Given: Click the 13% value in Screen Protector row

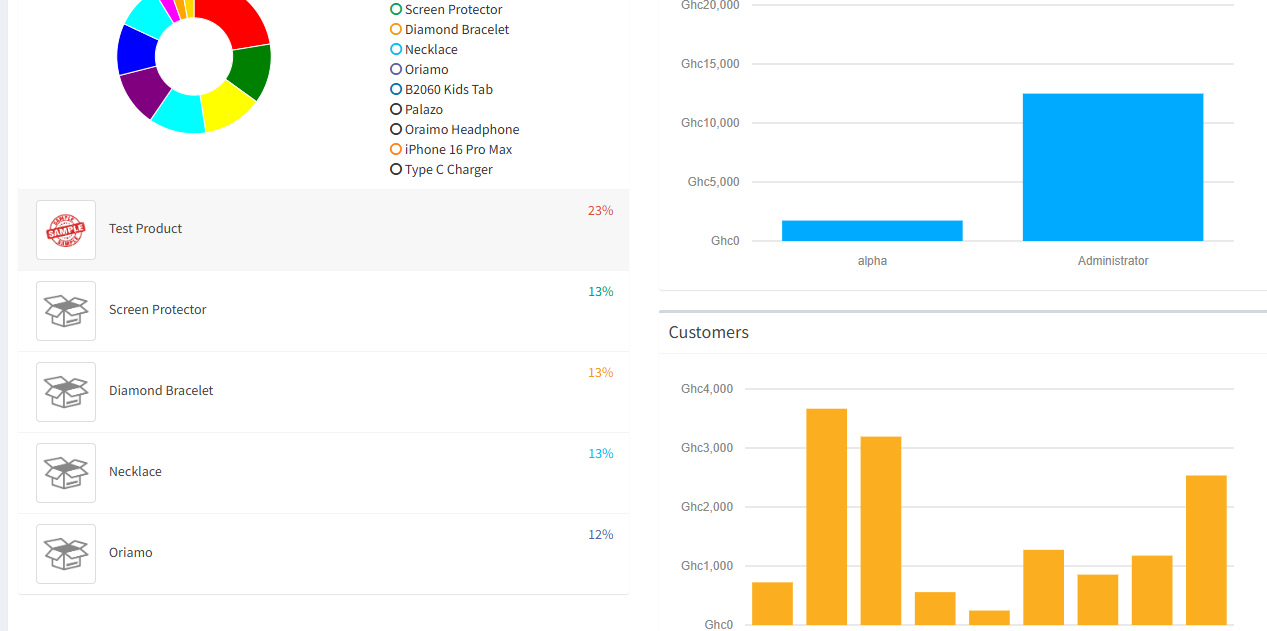Looking at the screenshot, I should click(x=601, y=292).
